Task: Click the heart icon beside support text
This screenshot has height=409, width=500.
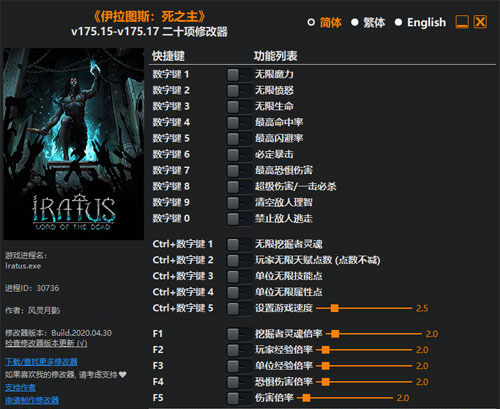Action: 123,375
